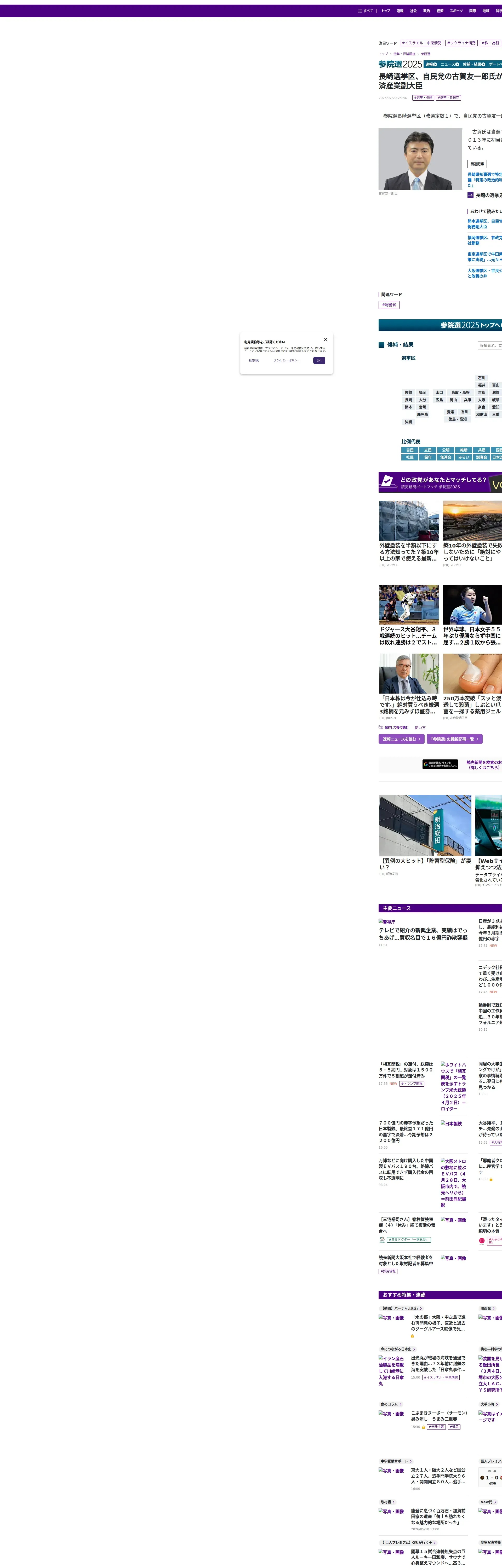Open the 選挙・世論調査 breadcrumb
This screenshot has width=502, height=1568.
(x=404, y=54)
